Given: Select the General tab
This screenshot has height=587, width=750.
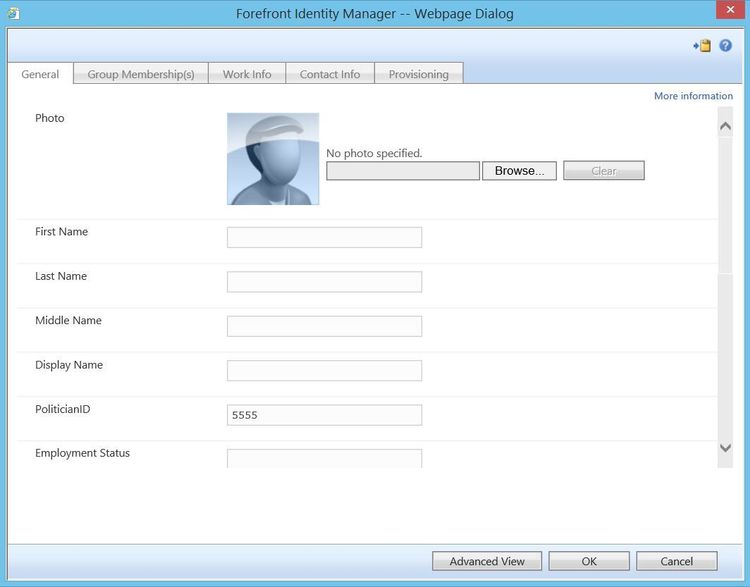Looking at the screenshot, I should click(x=40, y=74).
